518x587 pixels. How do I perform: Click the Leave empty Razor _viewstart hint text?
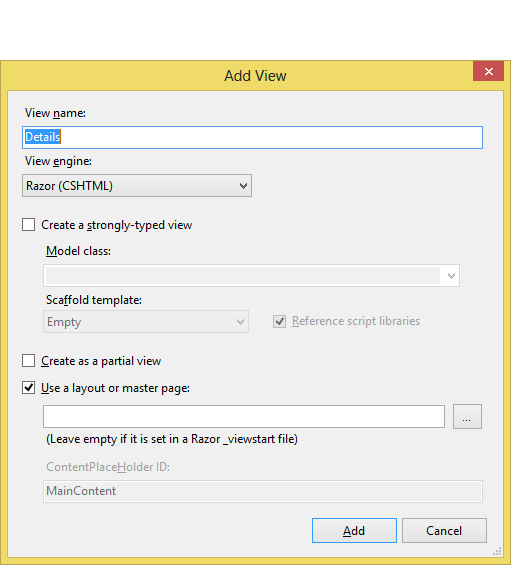(x=172, y=439)
